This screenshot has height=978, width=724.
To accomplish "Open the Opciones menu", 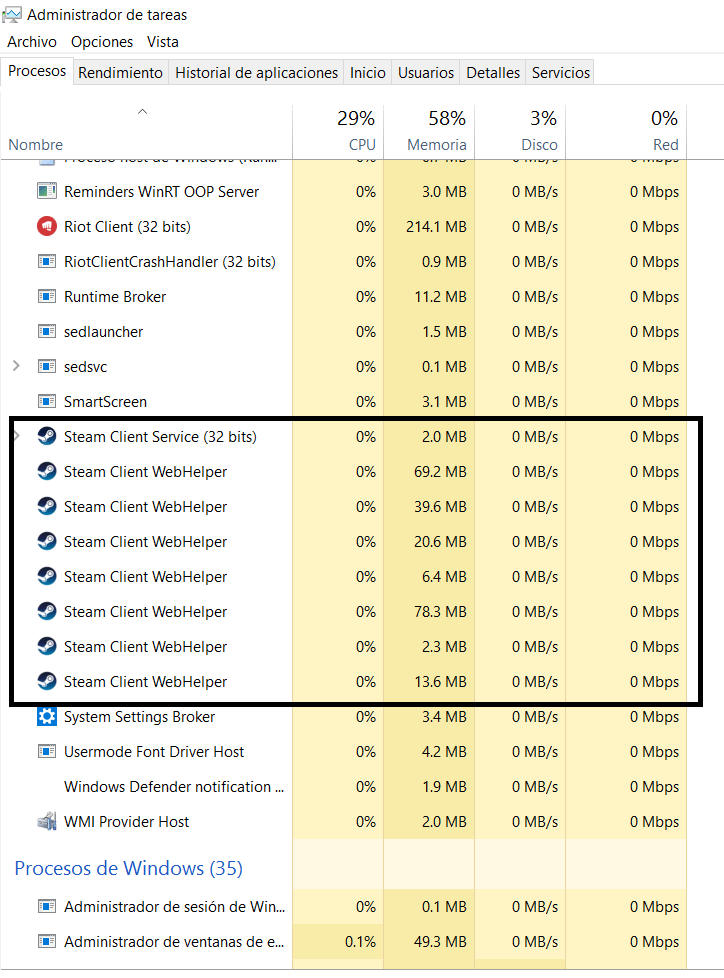I will coord(102,42).
